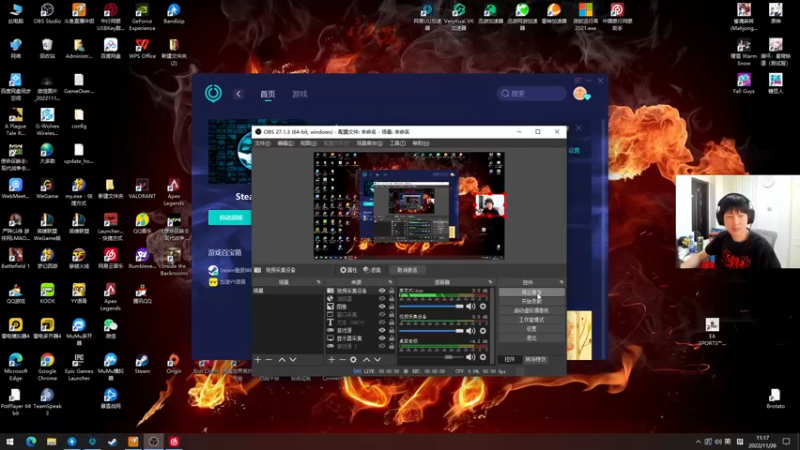Click 启动虚拟摄像机 button
Image resolution: width=800 pixels, height=450 pixels.
(532, 311)
